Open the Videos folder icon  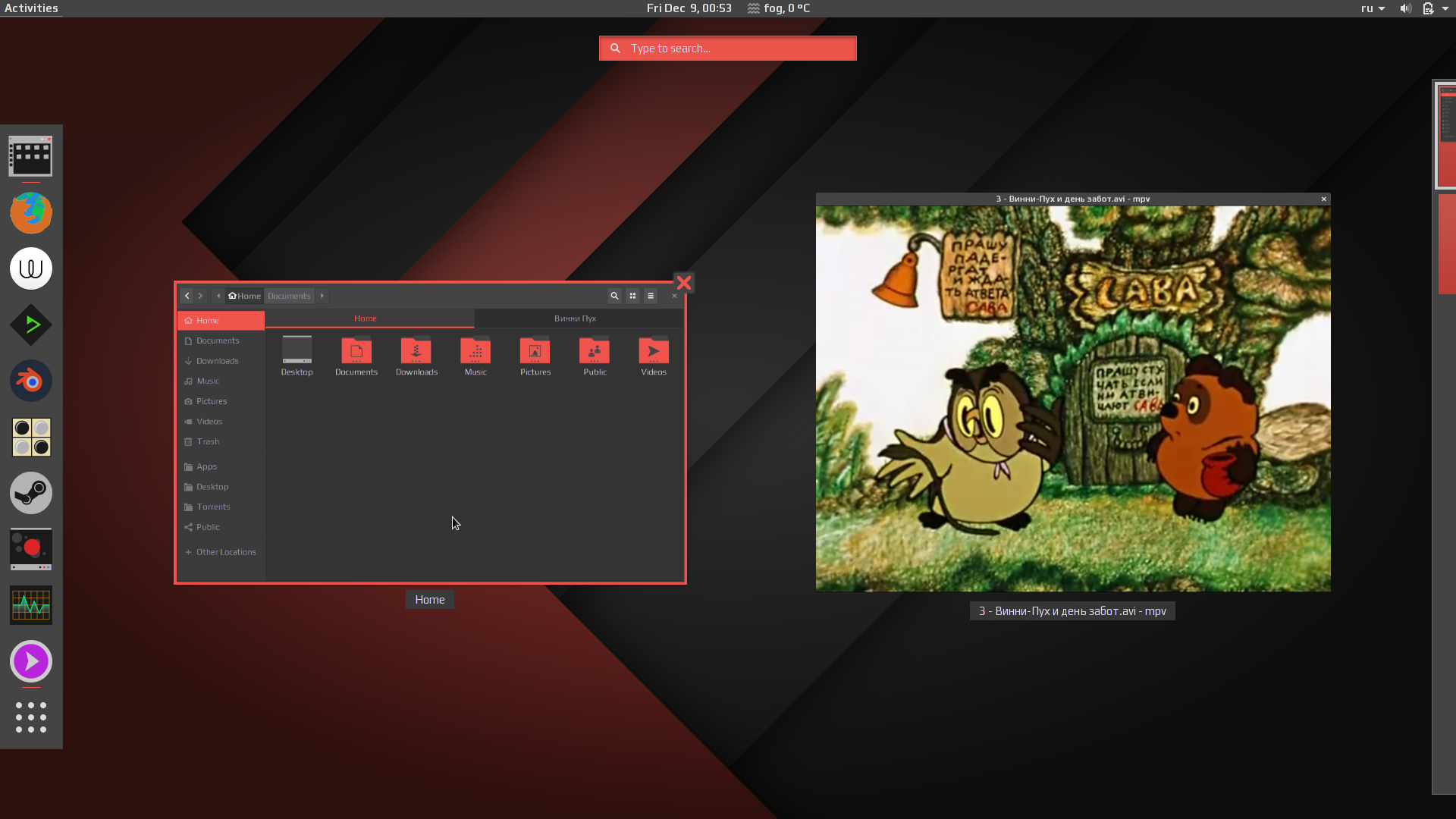point(654,356)
